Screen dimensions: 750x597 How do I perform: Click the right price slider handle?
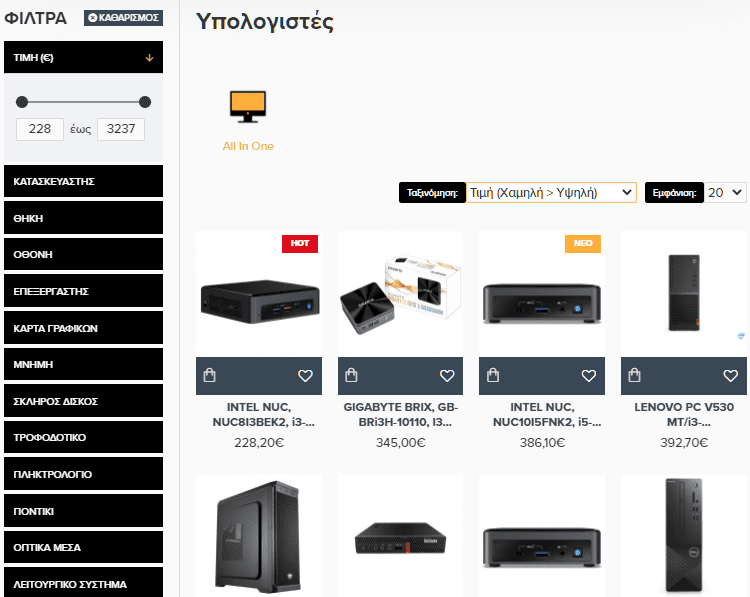coord(145,102)
